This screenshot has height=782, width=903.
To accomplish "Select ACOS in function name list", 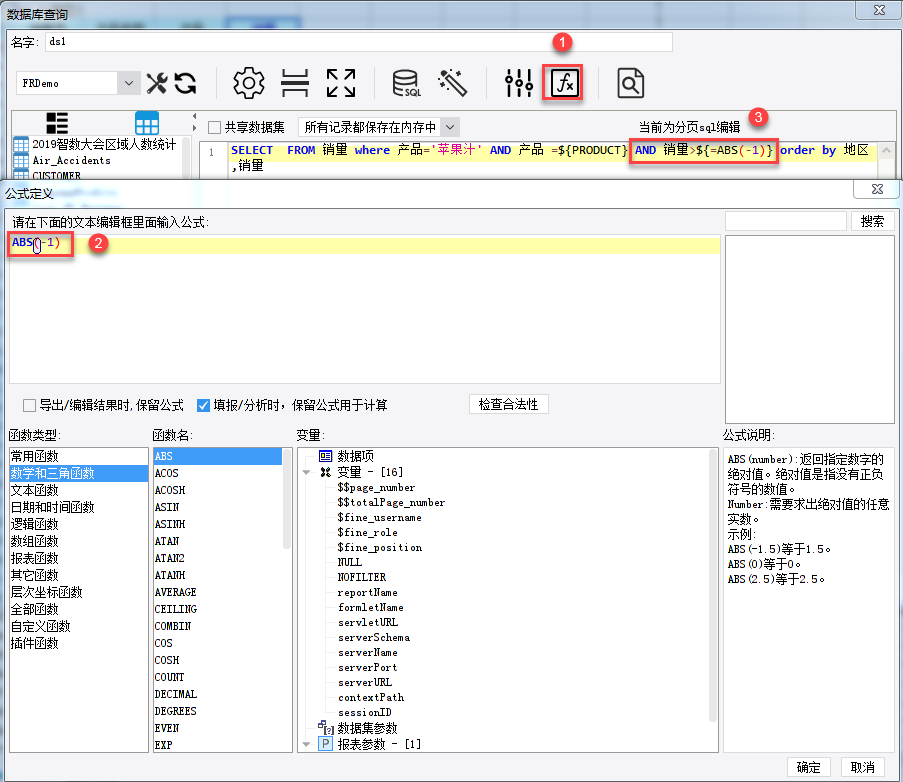I will coord(218,473).
